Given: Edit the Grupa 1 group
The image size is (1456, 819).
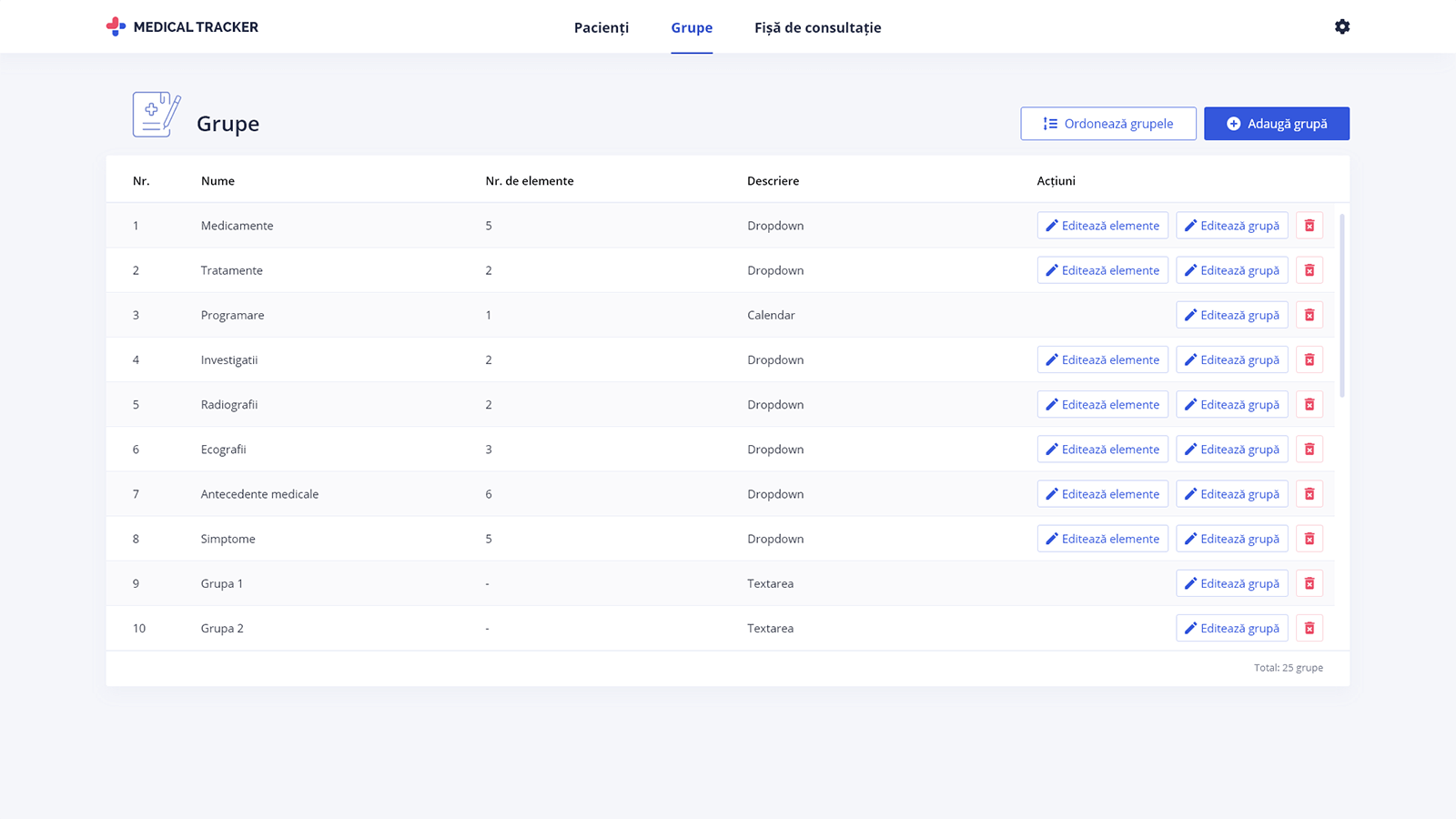Looking at the screenshot, I should coord(1232,583).
